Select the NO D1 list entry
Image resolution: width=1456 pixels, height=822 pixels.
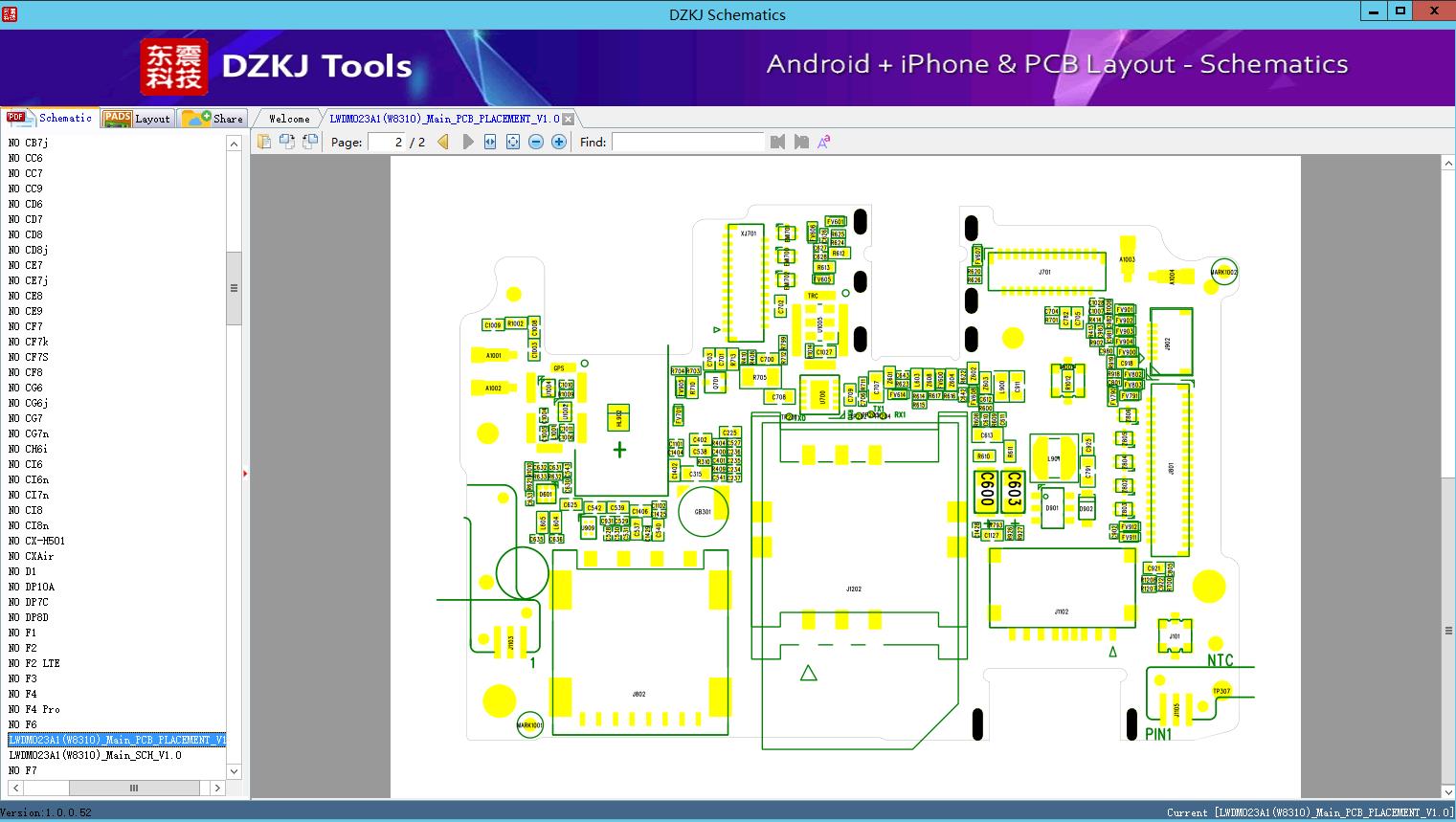[x=23, y=571]
